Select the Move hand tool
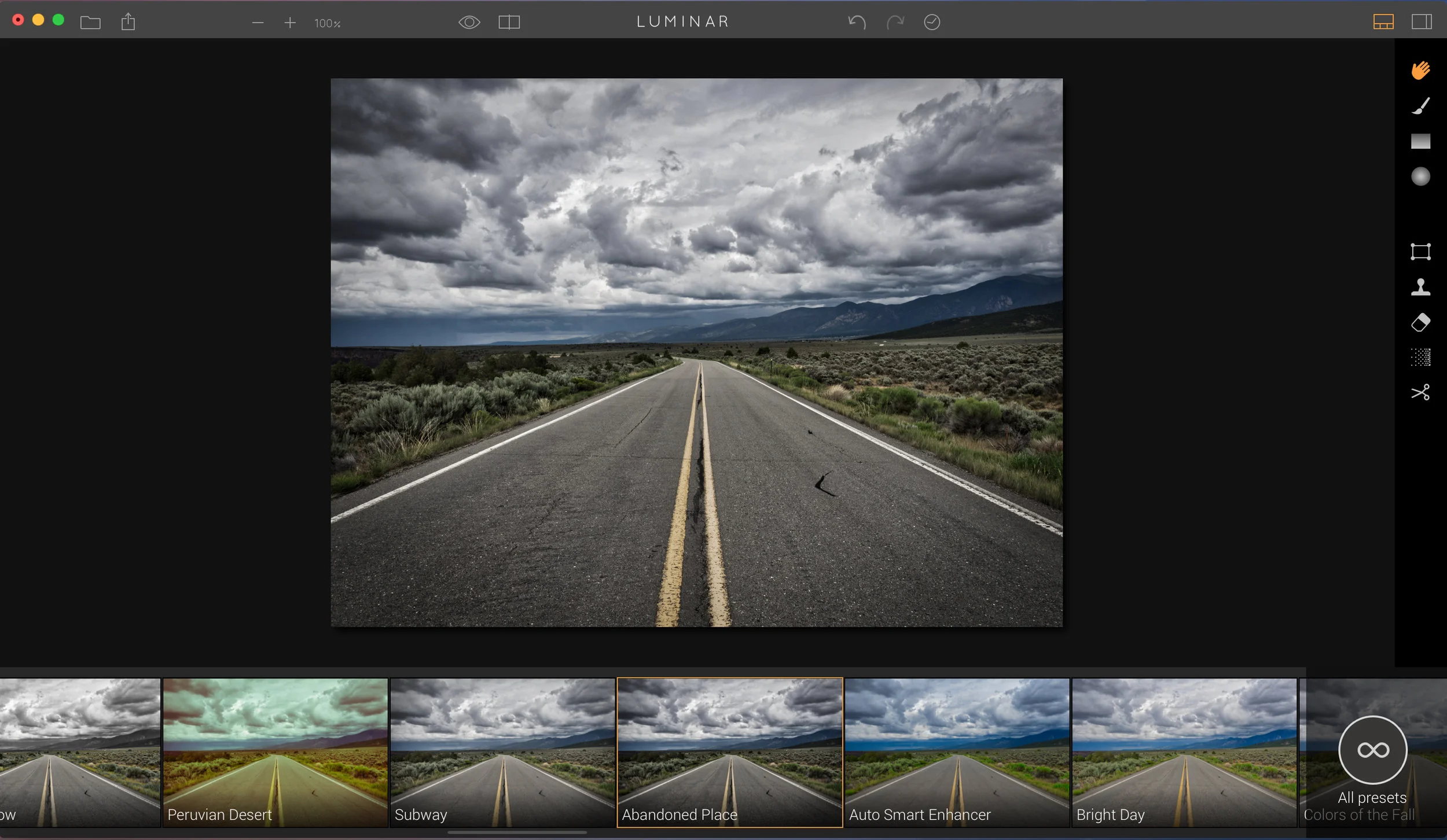 pyautogui.click(x=1420, y=71)
